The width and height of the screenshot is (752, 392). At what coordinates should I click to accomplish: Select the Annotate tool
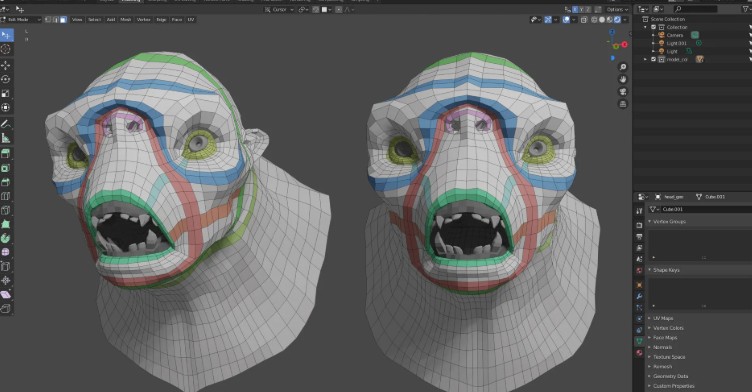pos(6,124)
